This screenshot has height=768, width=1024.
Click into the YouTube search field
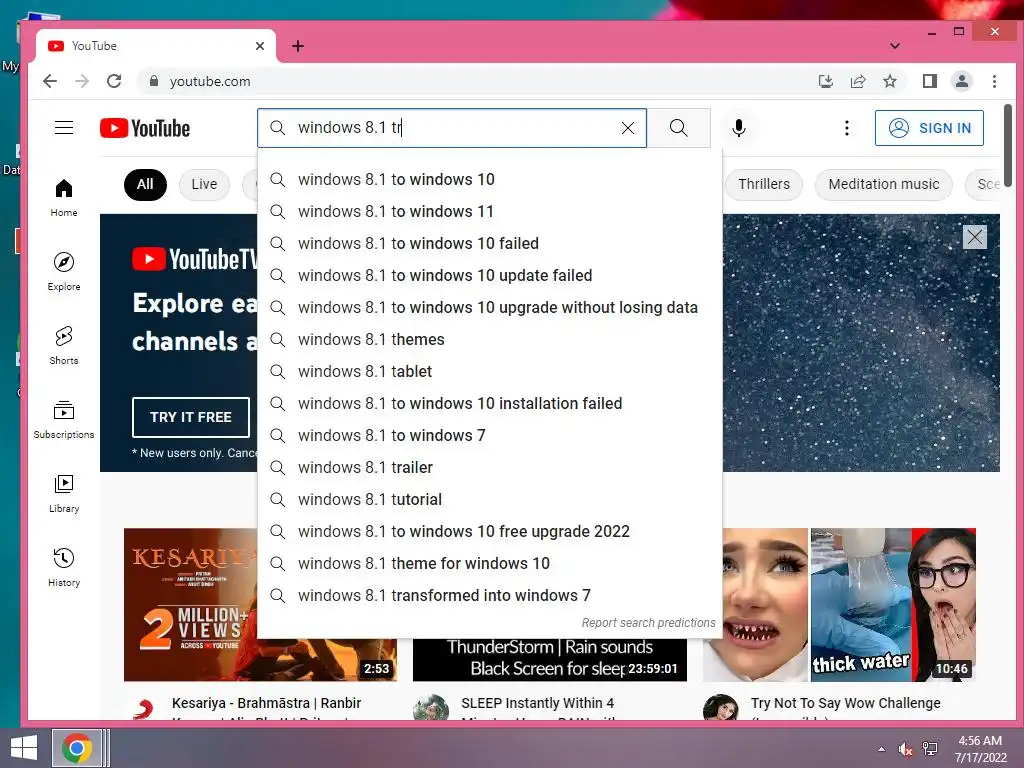pos(452,128)
